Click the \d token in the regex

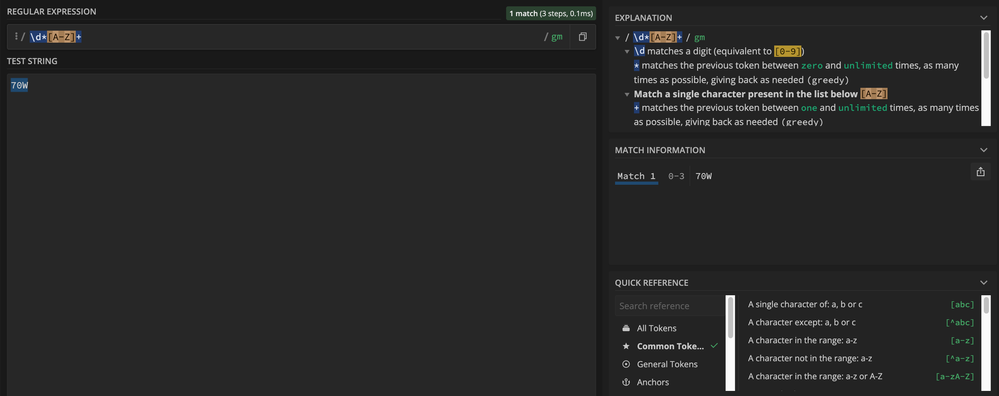pos(35,37)
